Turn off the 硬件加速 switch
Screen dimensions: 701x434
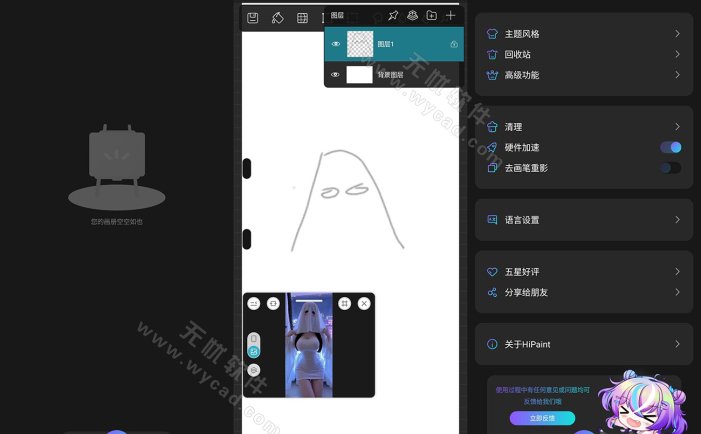coord(671,147)
